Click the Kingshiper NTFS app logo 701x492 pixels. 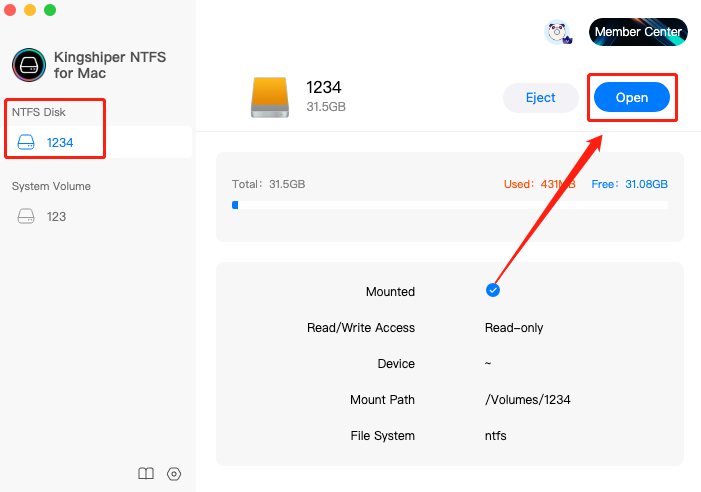[x=29, y=65]
